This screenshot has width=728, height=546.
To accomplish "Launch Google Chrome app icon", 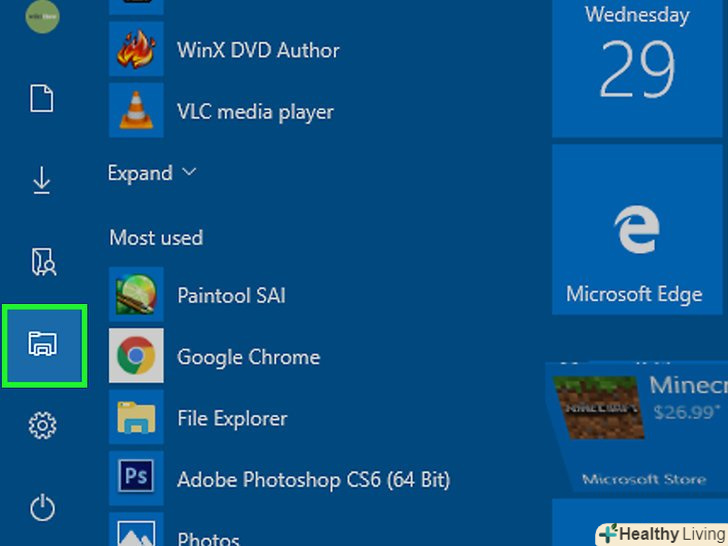I will coord(136,356).
